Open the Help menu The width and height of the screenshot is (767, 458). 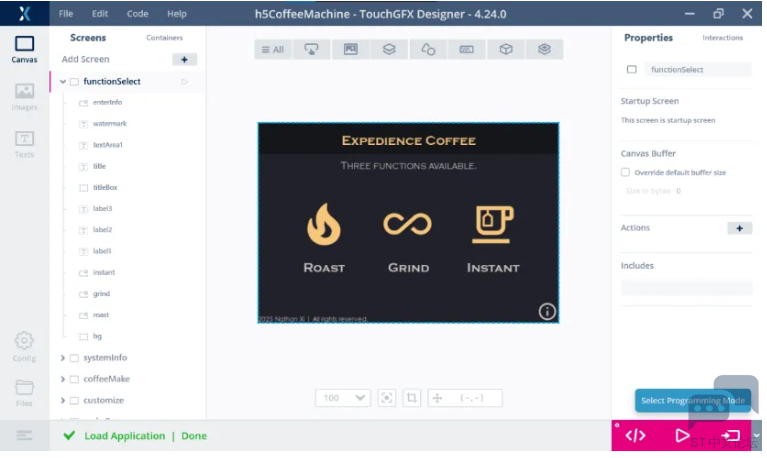pos(177,14)
